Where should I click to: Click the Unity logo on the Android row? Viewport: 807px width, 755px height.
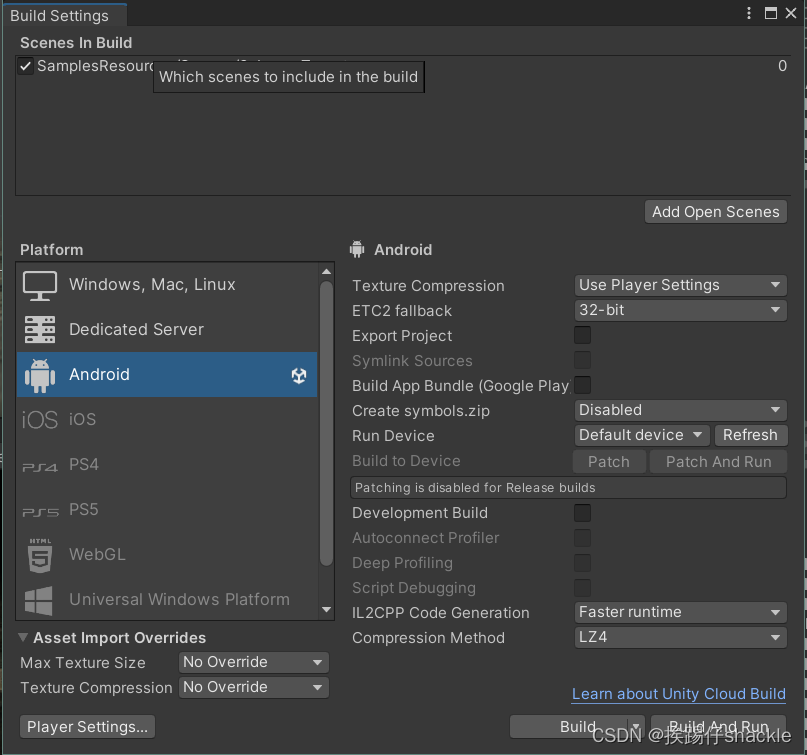(x=299, y=376)
